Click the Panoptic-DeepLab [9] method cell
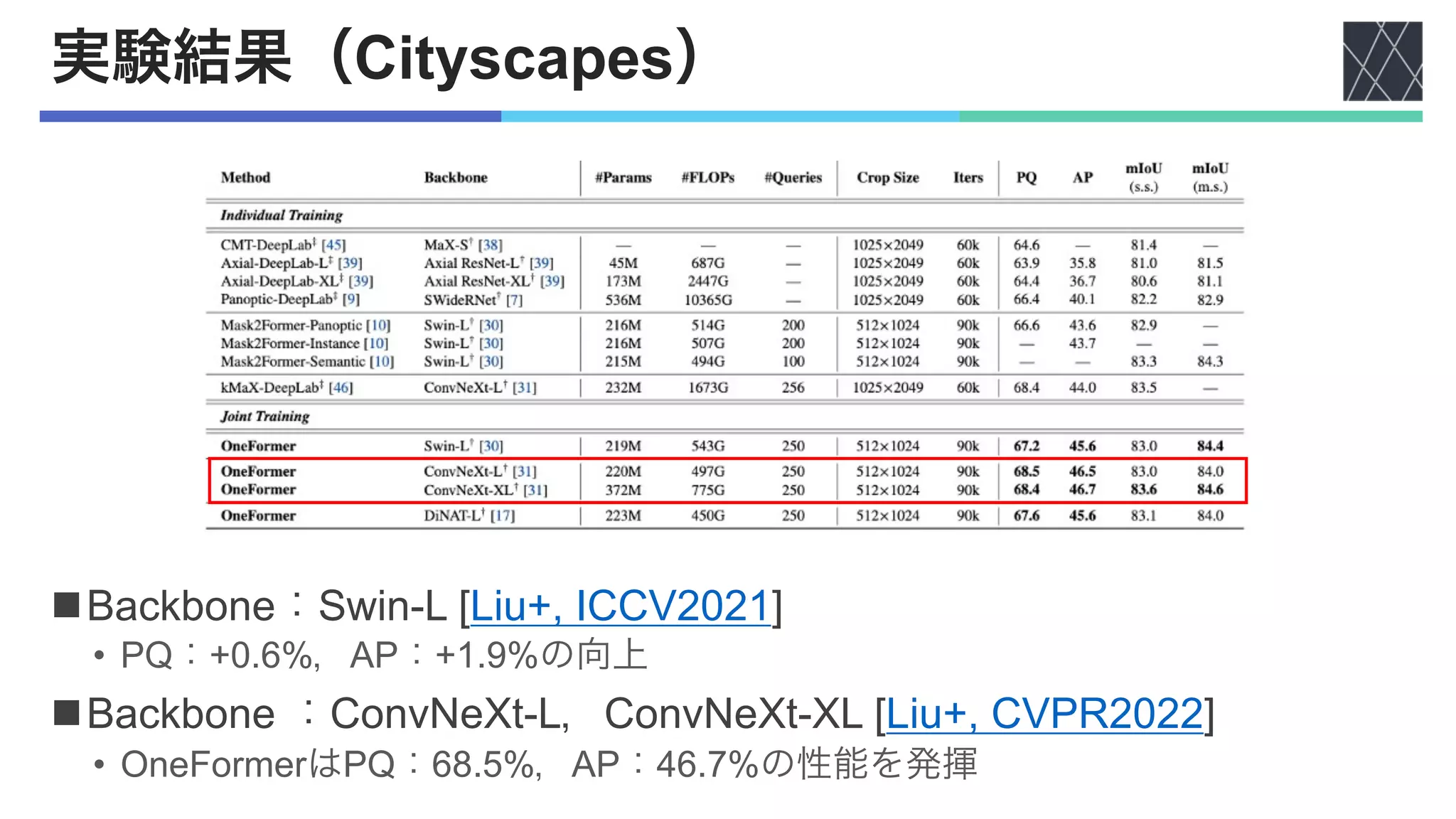This screenshot has height=819, width=1456. coord(290,299)
